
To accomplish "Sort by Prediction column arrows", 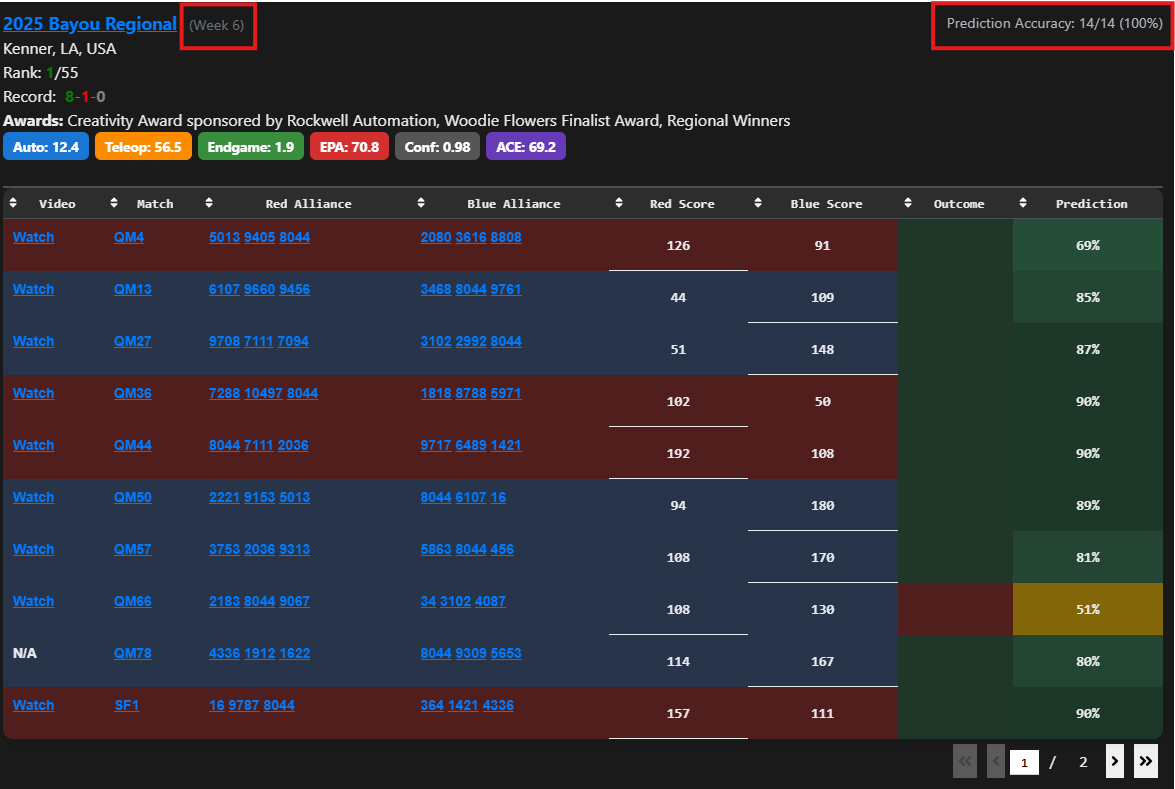I will [x=1024, y=203].
